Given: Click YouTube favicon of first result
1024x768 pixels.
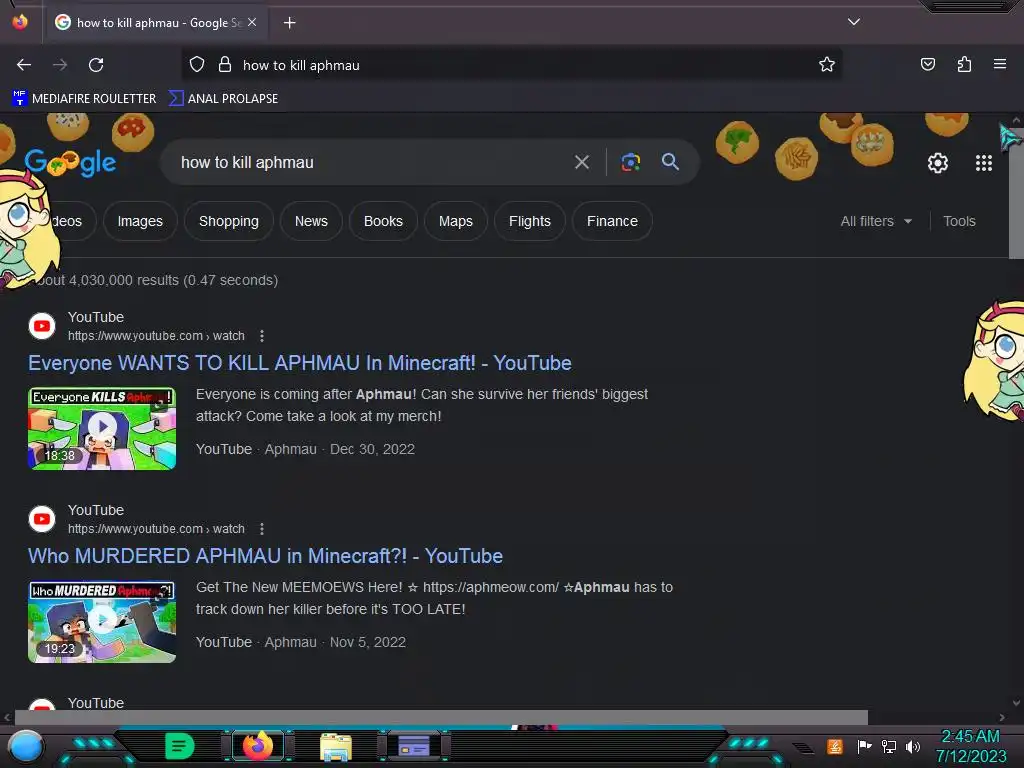Looking at the screenshot, I should [42, 326].
